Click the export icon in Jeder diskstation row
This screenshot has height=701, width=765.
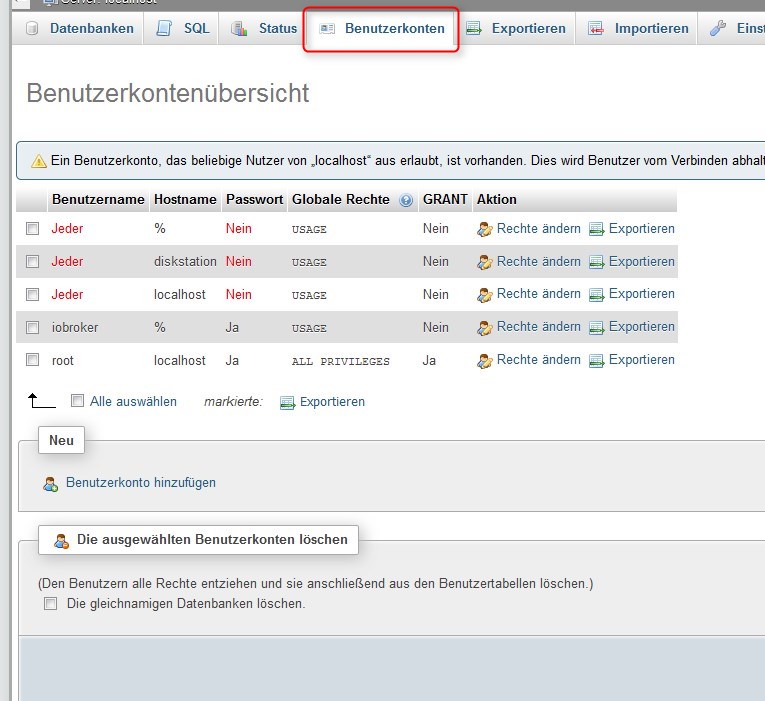(x=596, y=262)
